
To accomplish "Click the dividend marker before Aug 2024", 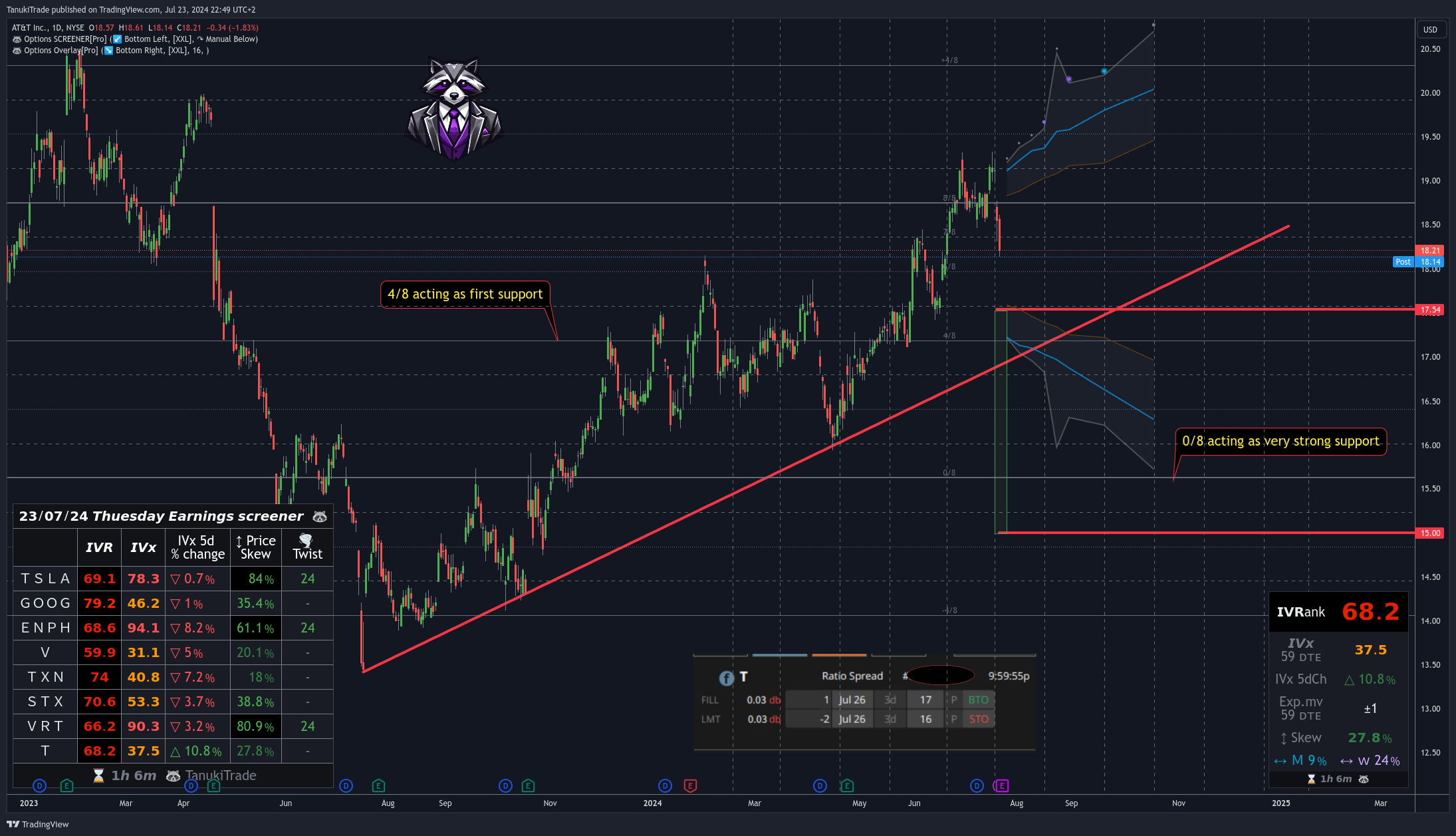I will 977,785.
